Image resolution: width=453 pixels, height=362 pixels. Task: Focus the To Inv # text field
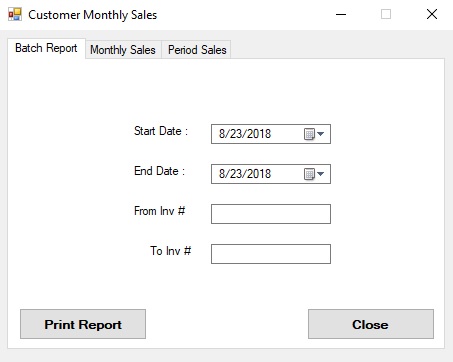(x=271, y=254)
